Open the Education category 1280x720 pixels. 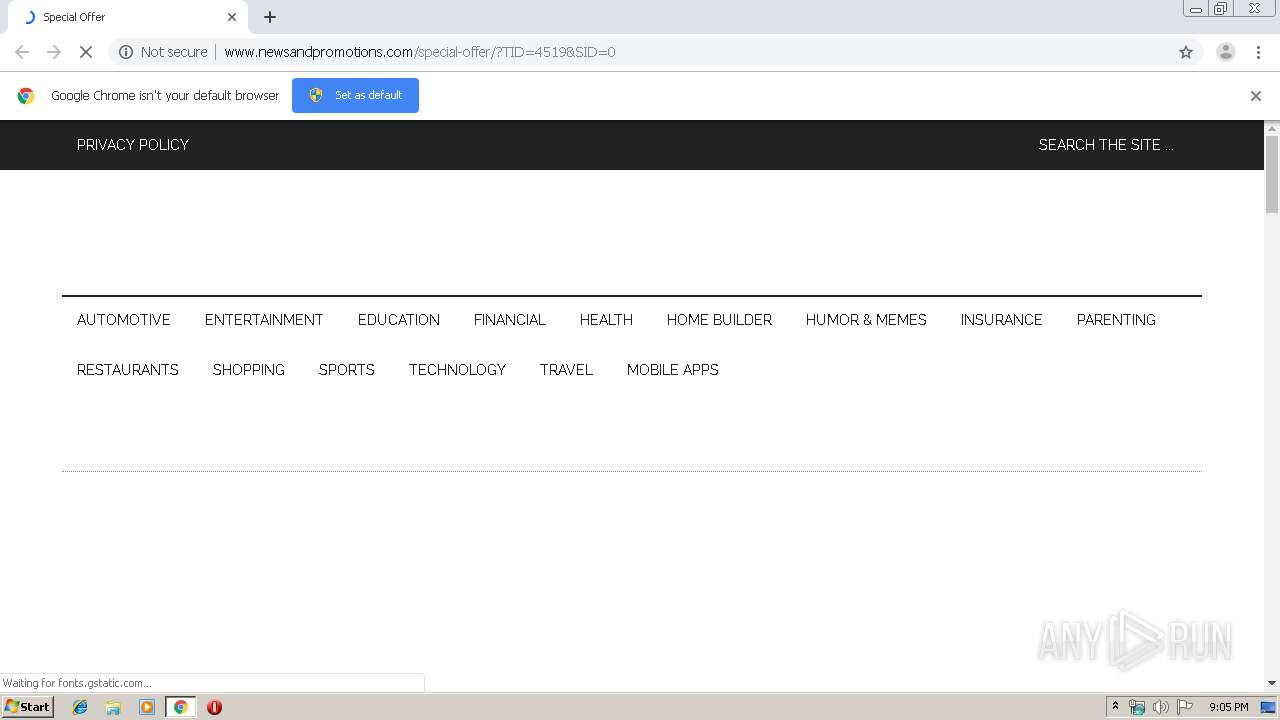(399, 320)
